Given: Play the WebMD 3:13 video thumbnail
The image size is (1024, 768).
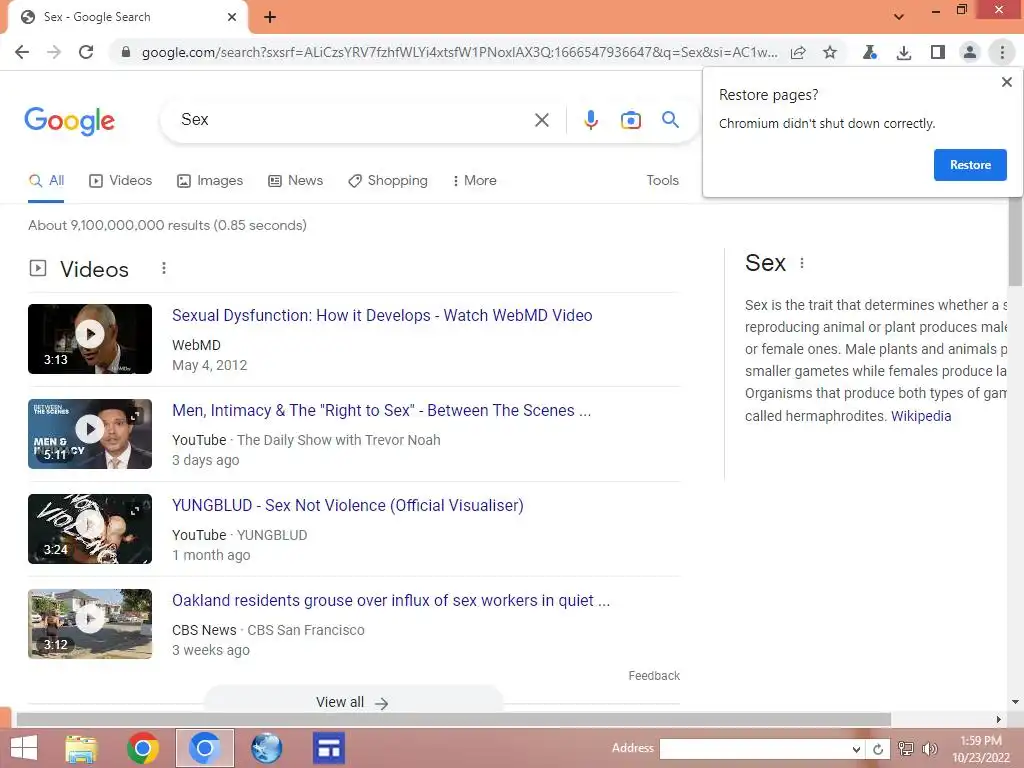Looking at the screenshot, I should (x=90, y=339).
